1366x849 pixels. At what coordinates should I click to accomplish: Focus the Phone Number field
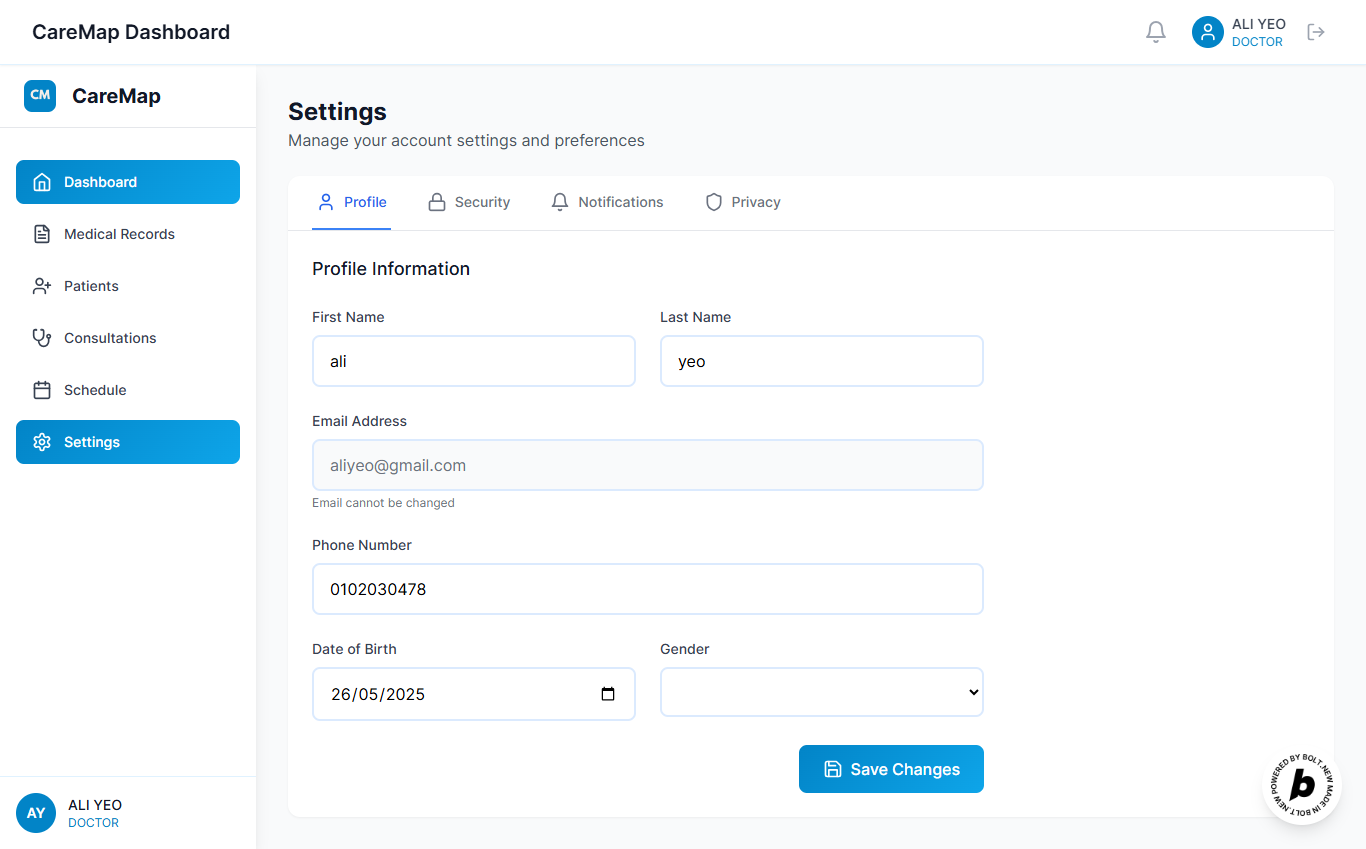point(647,589)
